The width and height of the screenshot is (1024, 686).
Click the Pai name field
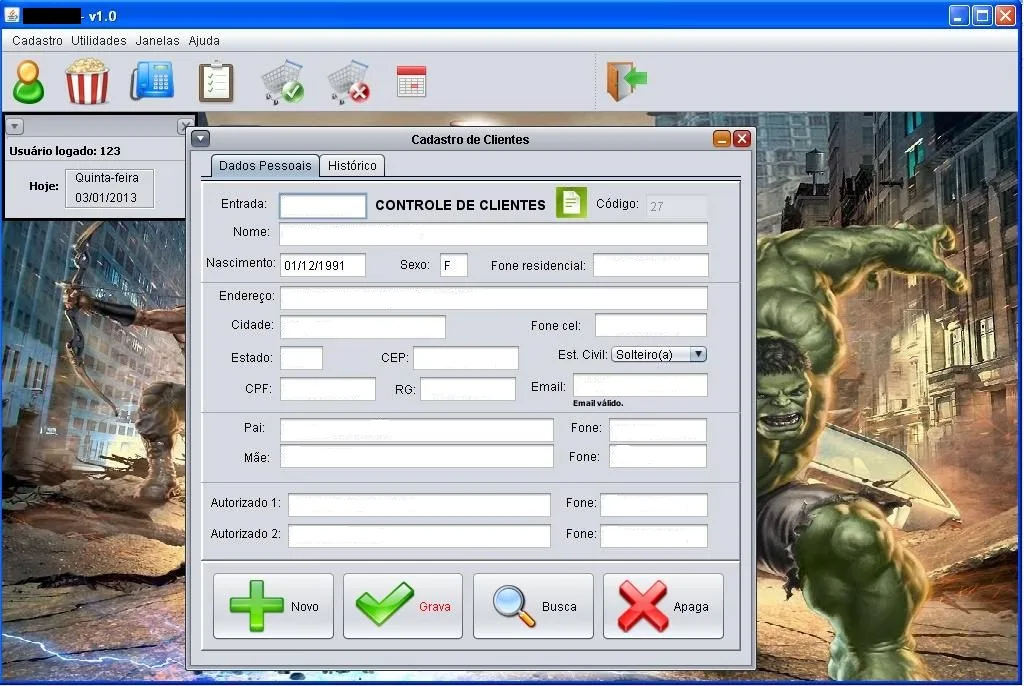(417, 431)
